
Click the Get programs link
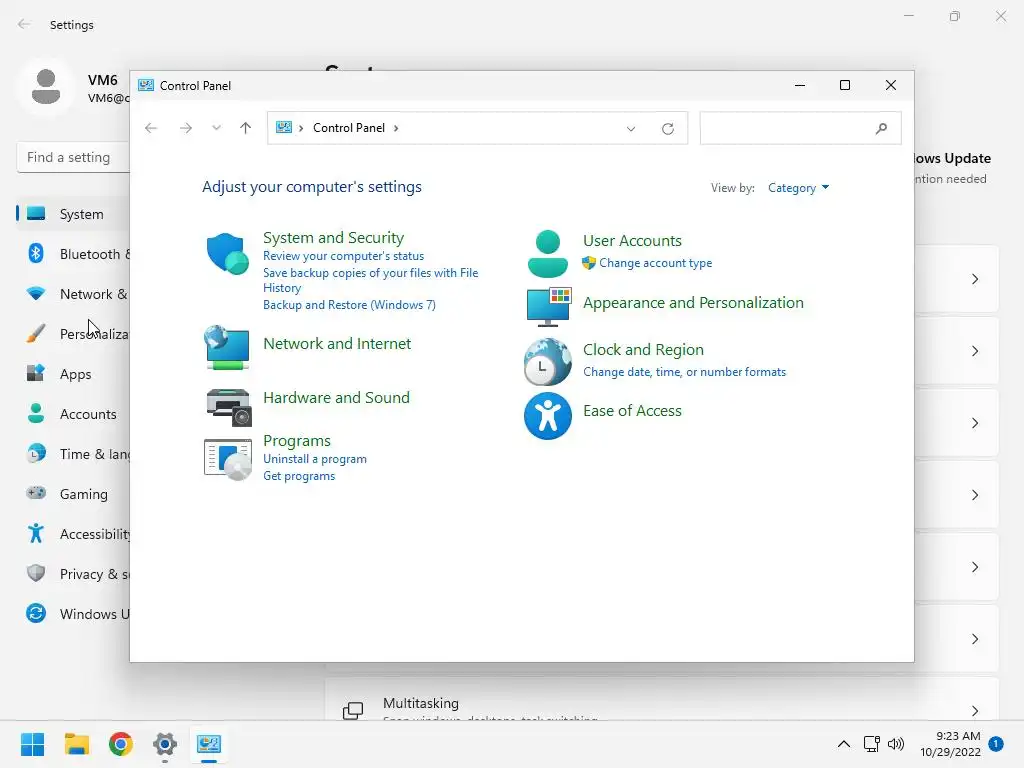tap(299, 476)
